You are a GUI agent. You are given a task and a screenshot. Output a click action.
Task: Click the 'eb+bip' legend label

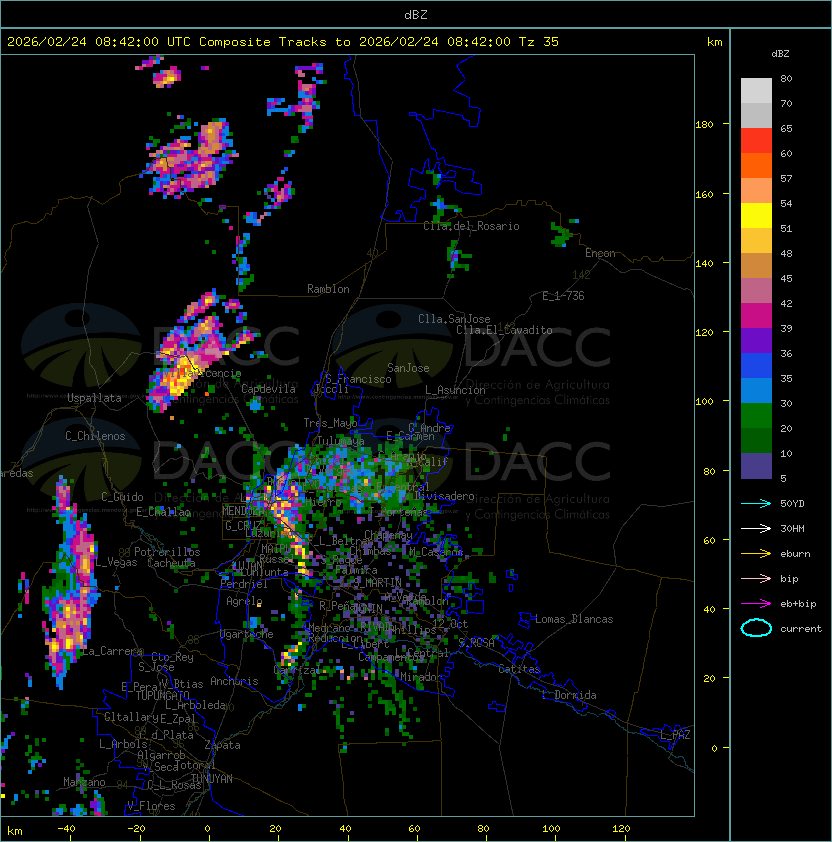pyautogui.click(x=798, y=604)
